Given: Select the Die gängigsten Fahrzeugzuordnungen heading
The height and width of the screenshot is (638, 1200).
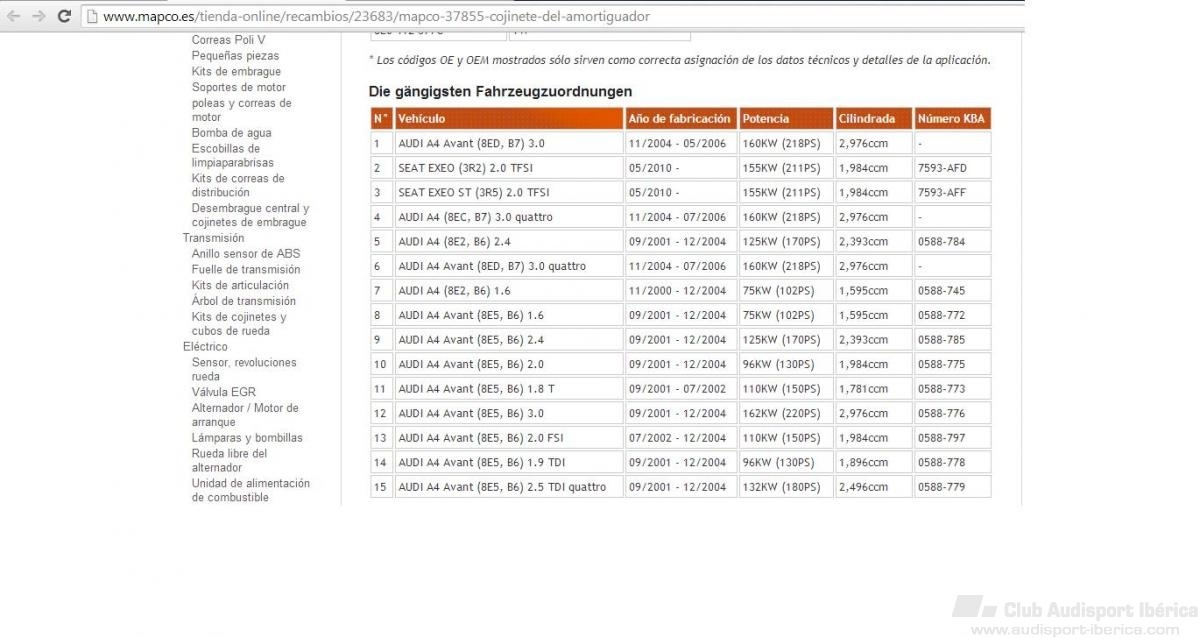Looking at the screenshot, I should click(x=500, y=91).
